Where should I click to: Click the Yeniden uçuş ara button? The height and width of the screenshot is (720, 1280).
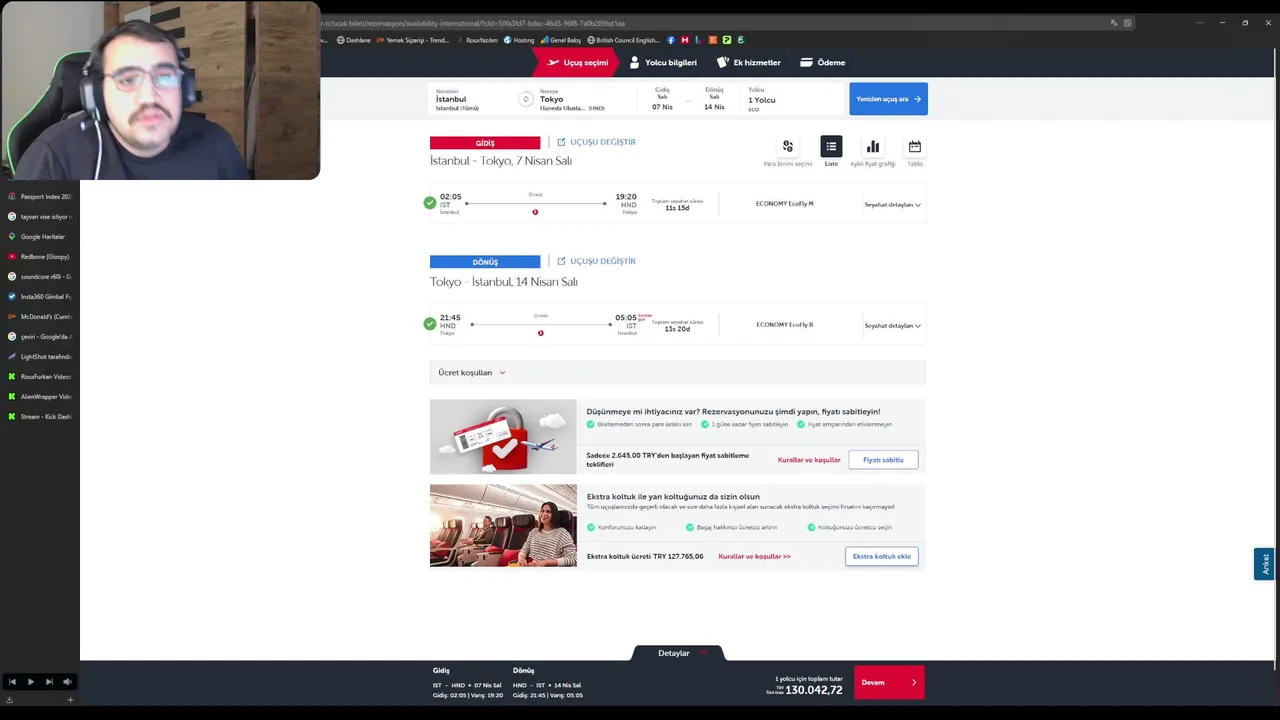click(888, 99)
